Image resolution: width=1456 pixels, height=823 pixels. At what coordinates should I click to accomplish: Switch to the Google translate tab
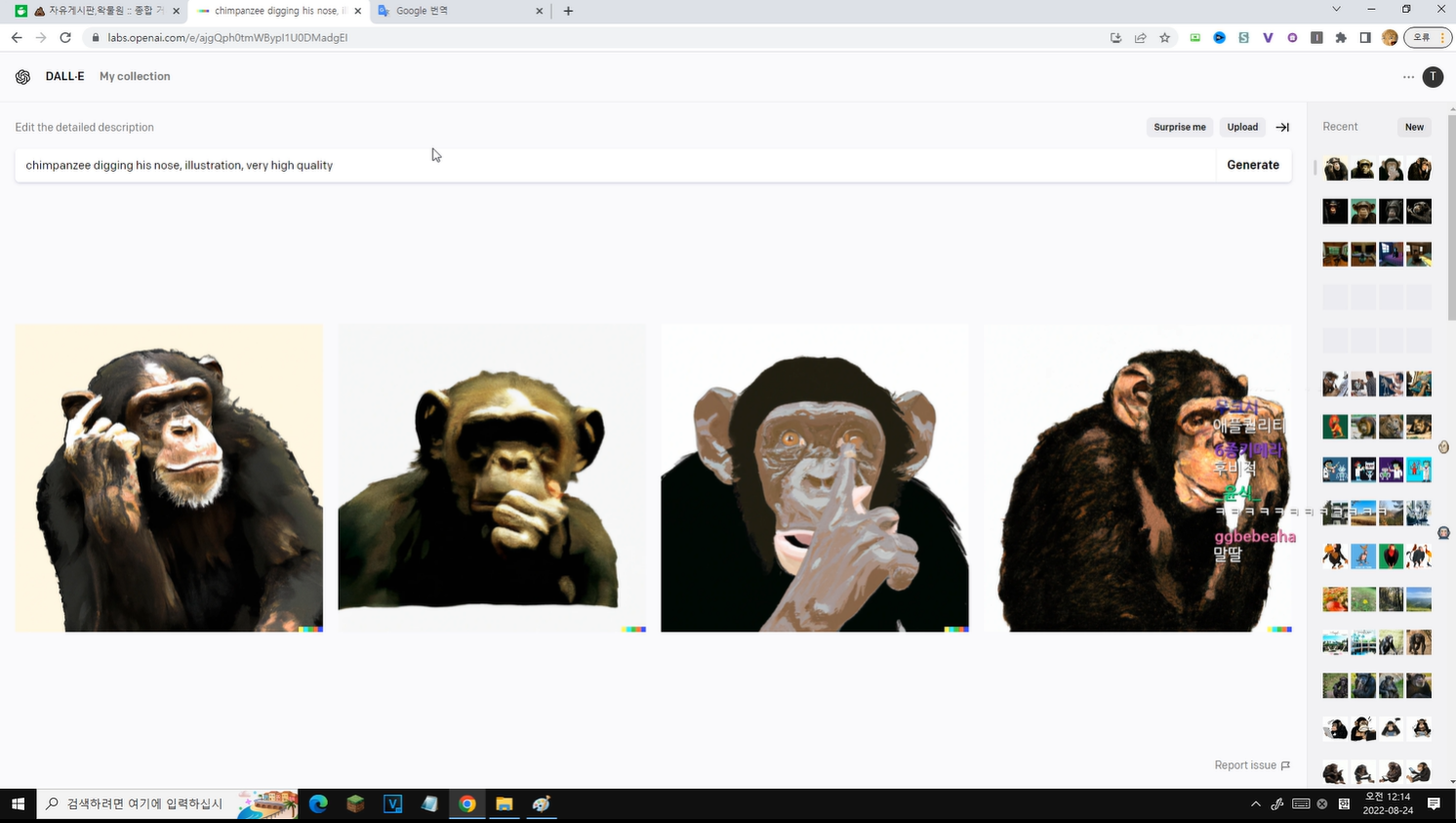pos(459,11)
